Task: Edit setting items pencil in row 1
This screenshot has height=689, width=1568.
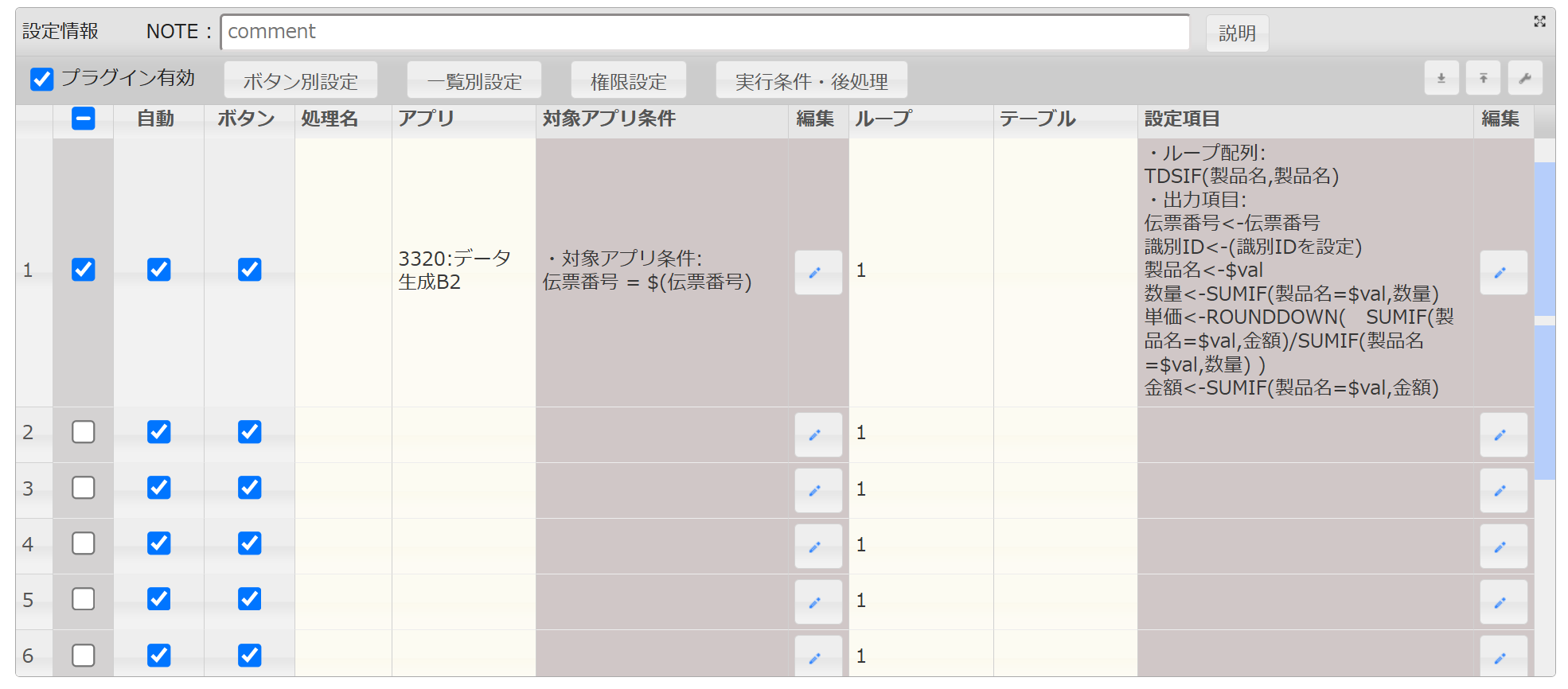Action: point(1504,272)
